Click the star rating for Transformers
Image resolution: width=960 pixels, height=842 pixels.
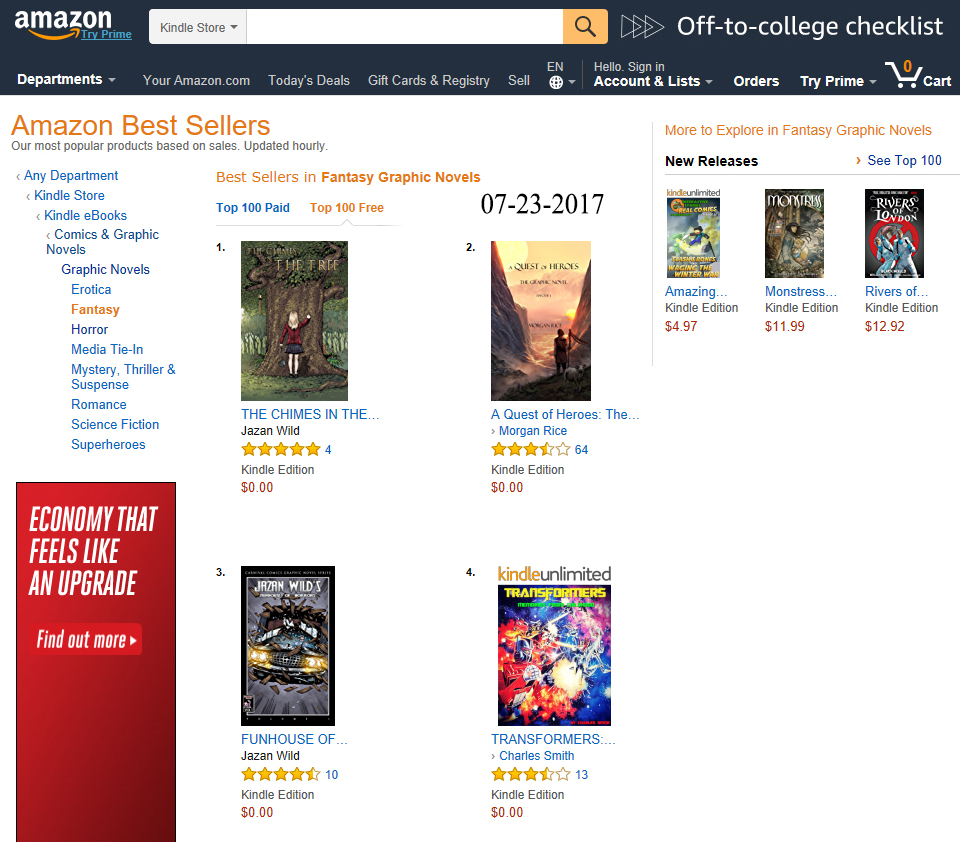[x=530, y=774]
